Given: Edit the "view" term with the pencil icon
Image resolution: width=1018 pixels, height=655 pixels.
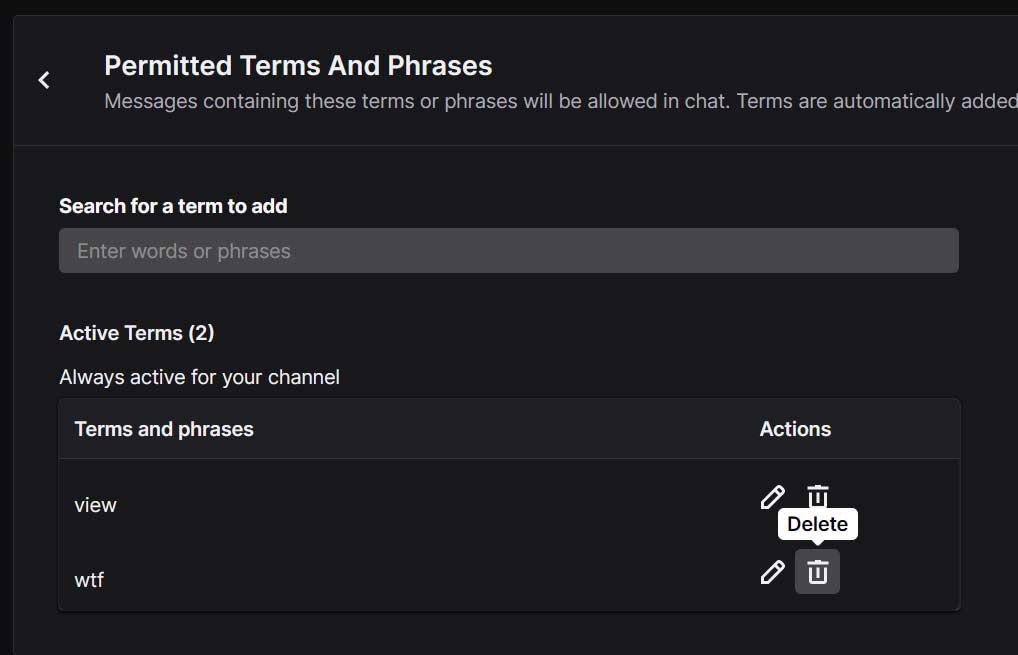Looking at the screenshot, I should [772, 497].
